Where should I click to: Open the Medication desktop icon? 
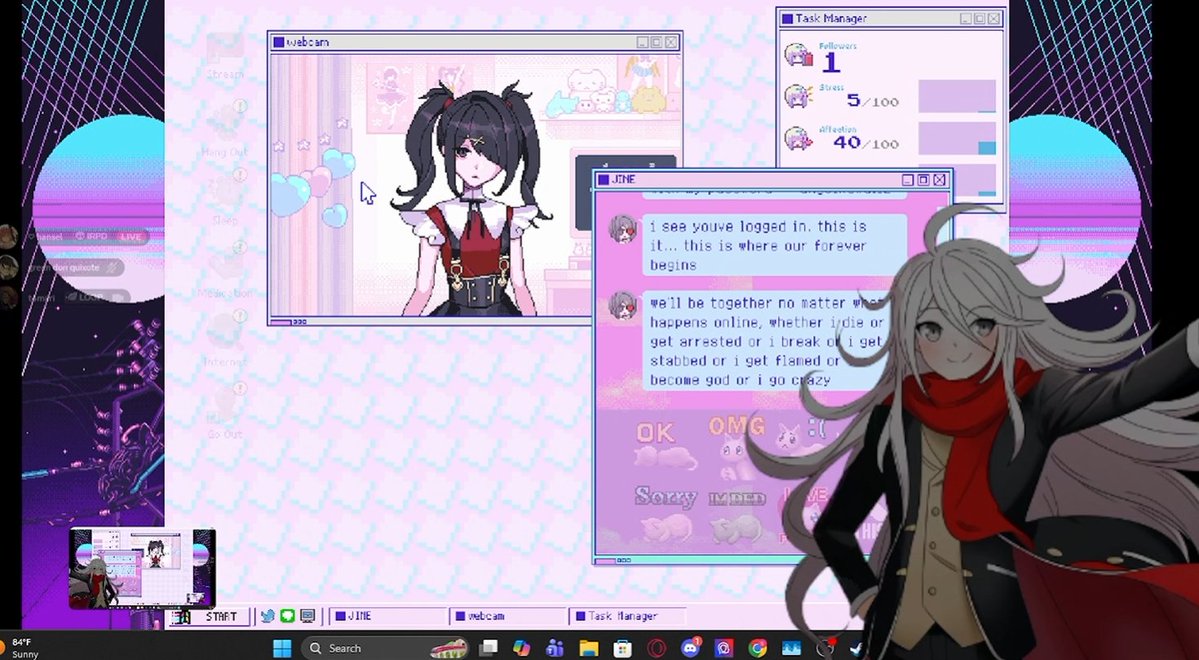pyautogui.click(x=225, y=270)
